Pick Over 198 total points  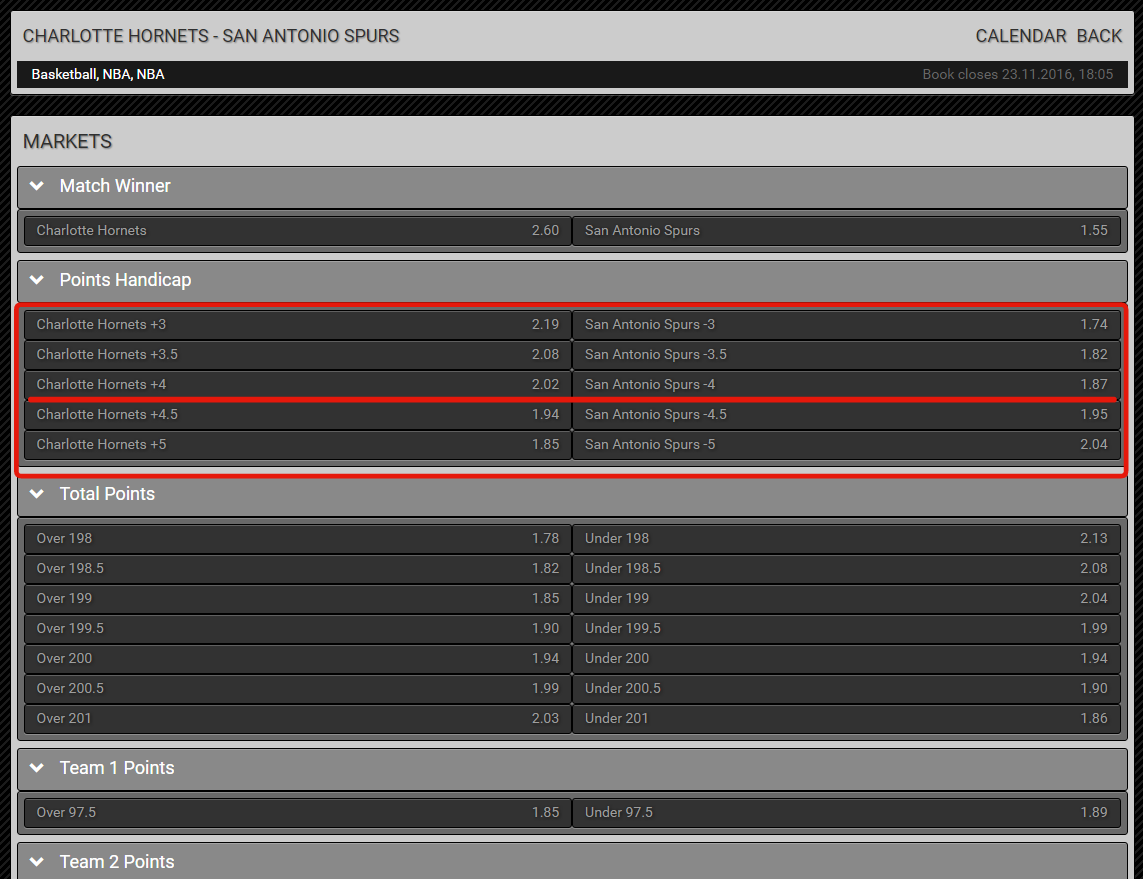(297, 539)
